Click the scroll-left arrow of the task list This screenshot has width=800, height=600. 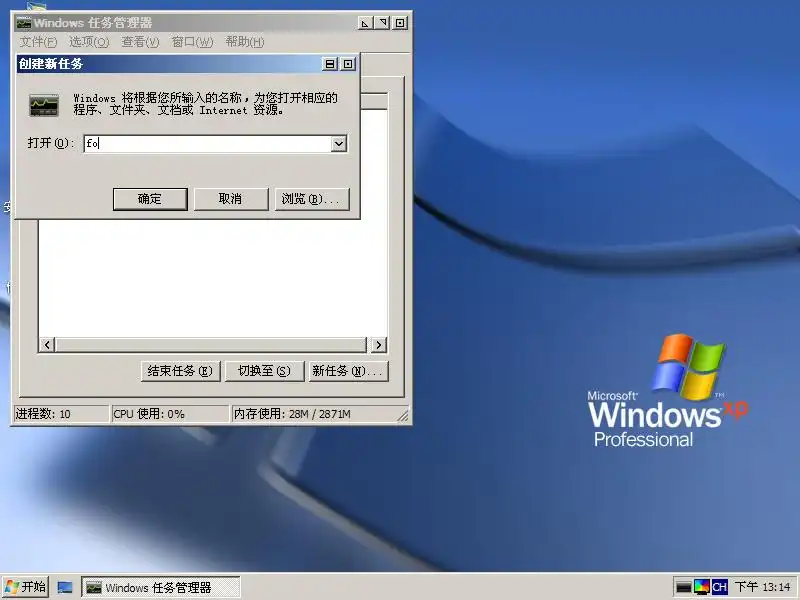(47, 345)
